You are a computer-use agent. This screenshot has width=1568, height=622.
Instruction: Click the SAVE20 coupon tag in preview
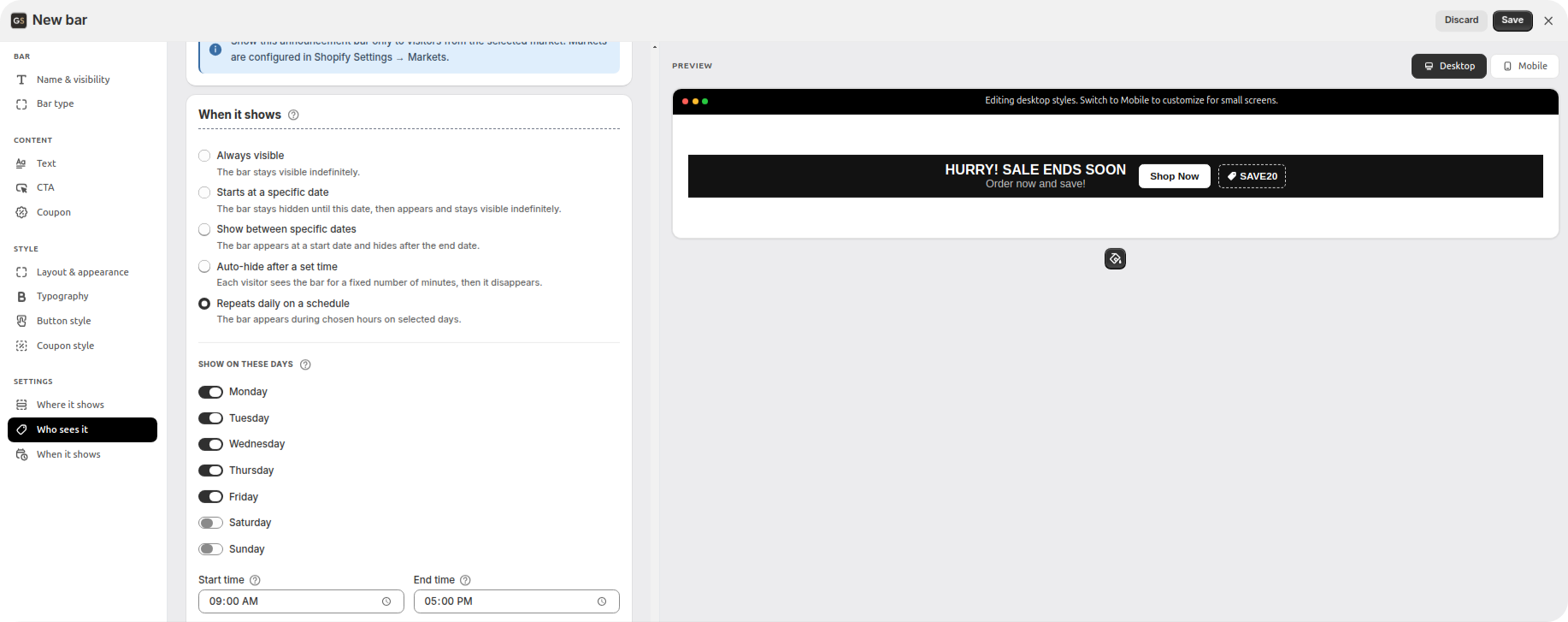tap(1252, 176)
